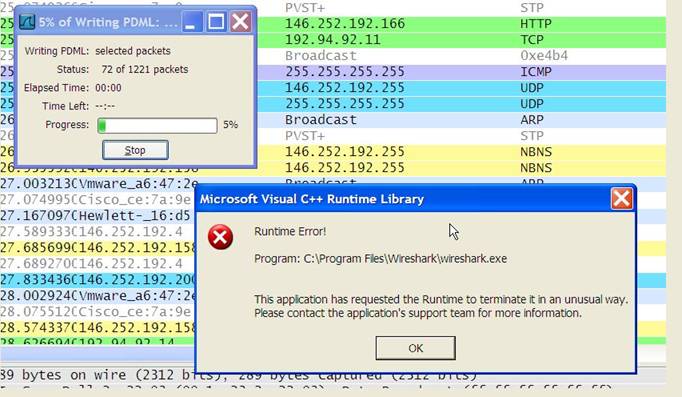Select packet row at time 28.002924 Vmware
The image size is (682, 397).
coord(97,296)
